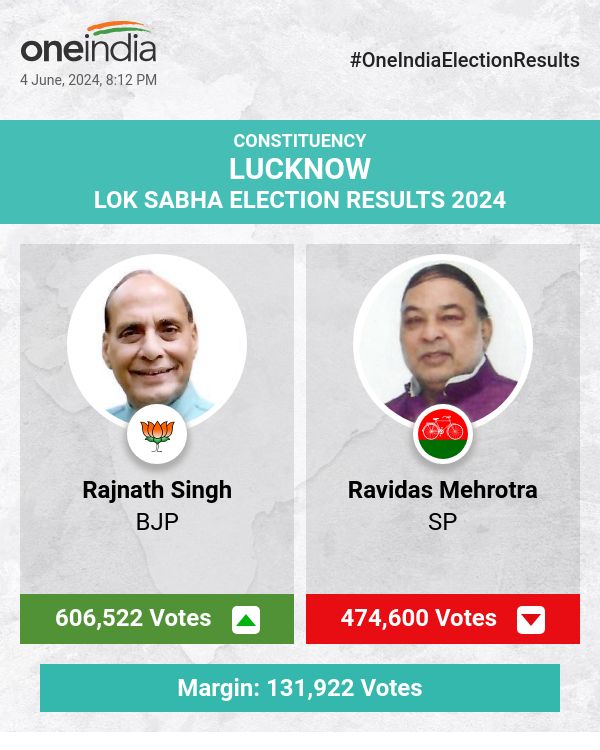
Task: Click the BJP lotus party symbol
Action: pyautogui.click(x=157, y=435)
